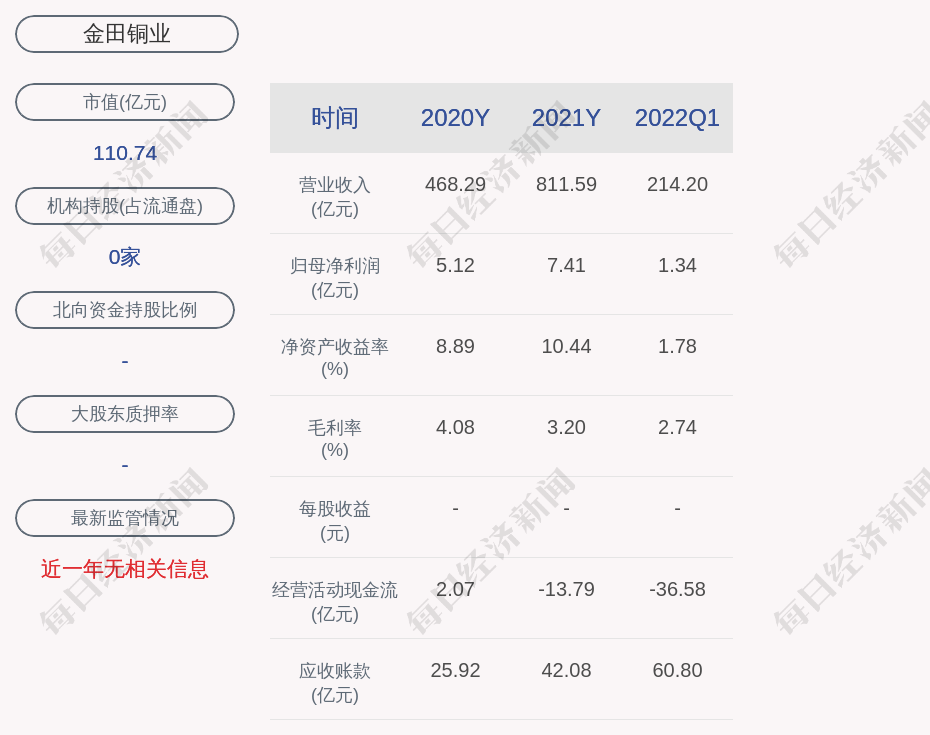Select the 大股东质押率 pill
This screenshot has height=735, width=930.
click(125, 413)
